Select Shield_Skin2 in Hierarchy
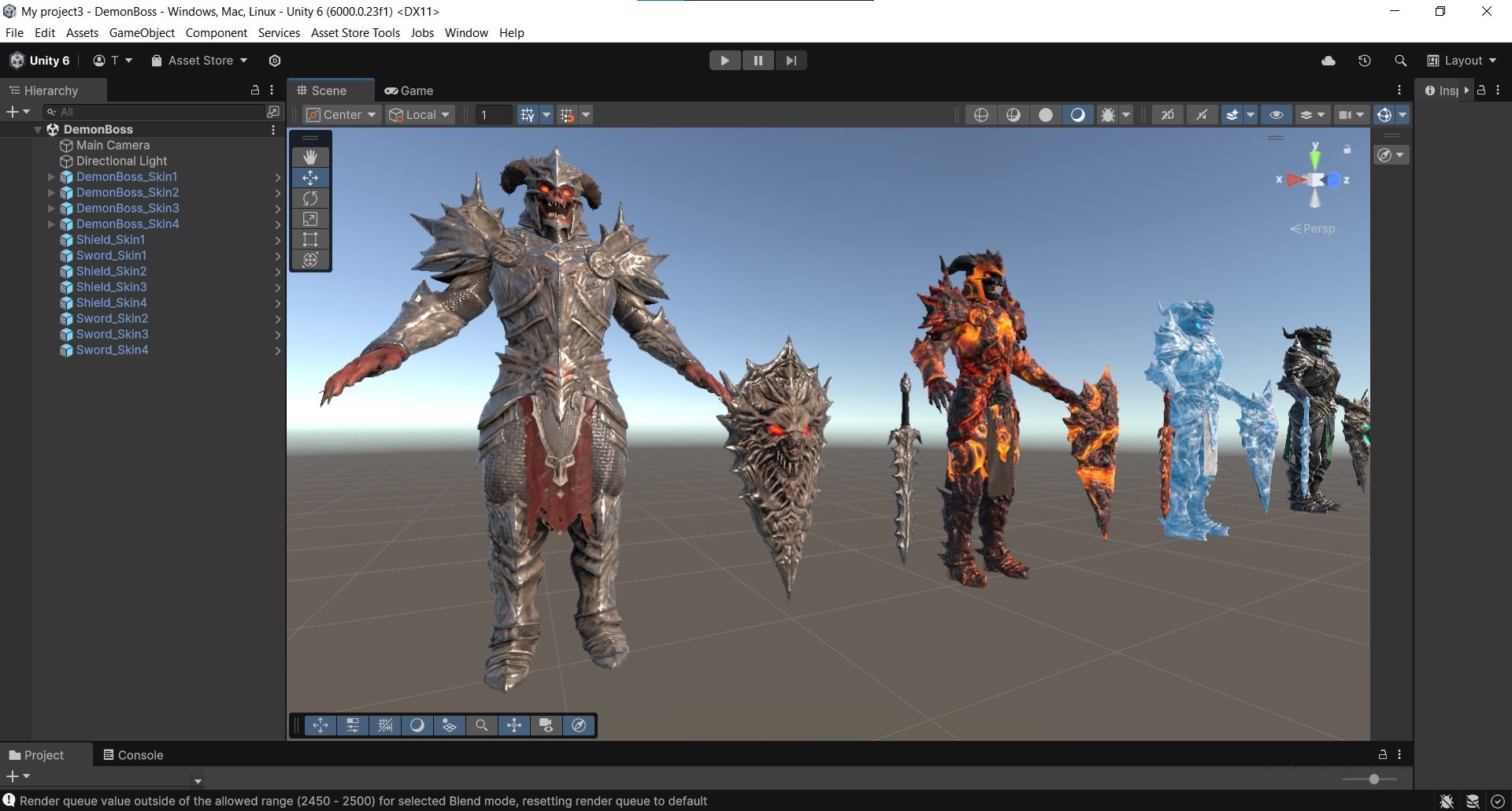This screenshot has height=811, width=1512. 111,272
